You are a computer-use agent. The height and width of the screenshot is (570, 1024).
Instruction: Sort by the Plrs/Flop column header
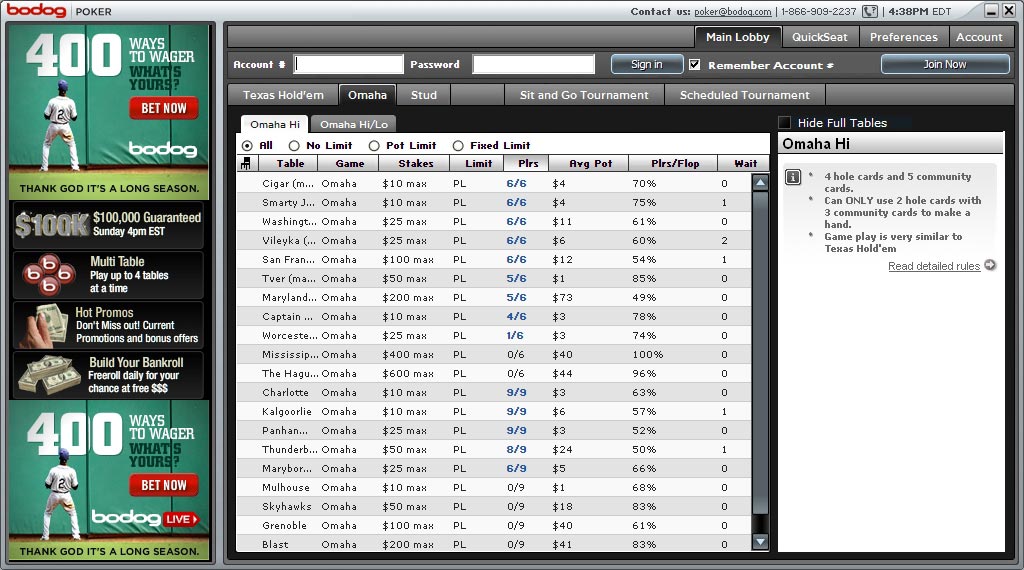(x=675, y=163)
